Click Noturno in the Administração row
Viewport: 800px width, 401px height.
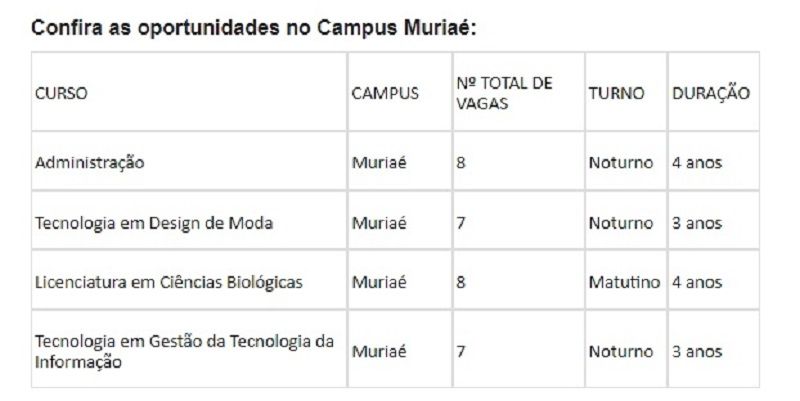[x=620, y=162]
